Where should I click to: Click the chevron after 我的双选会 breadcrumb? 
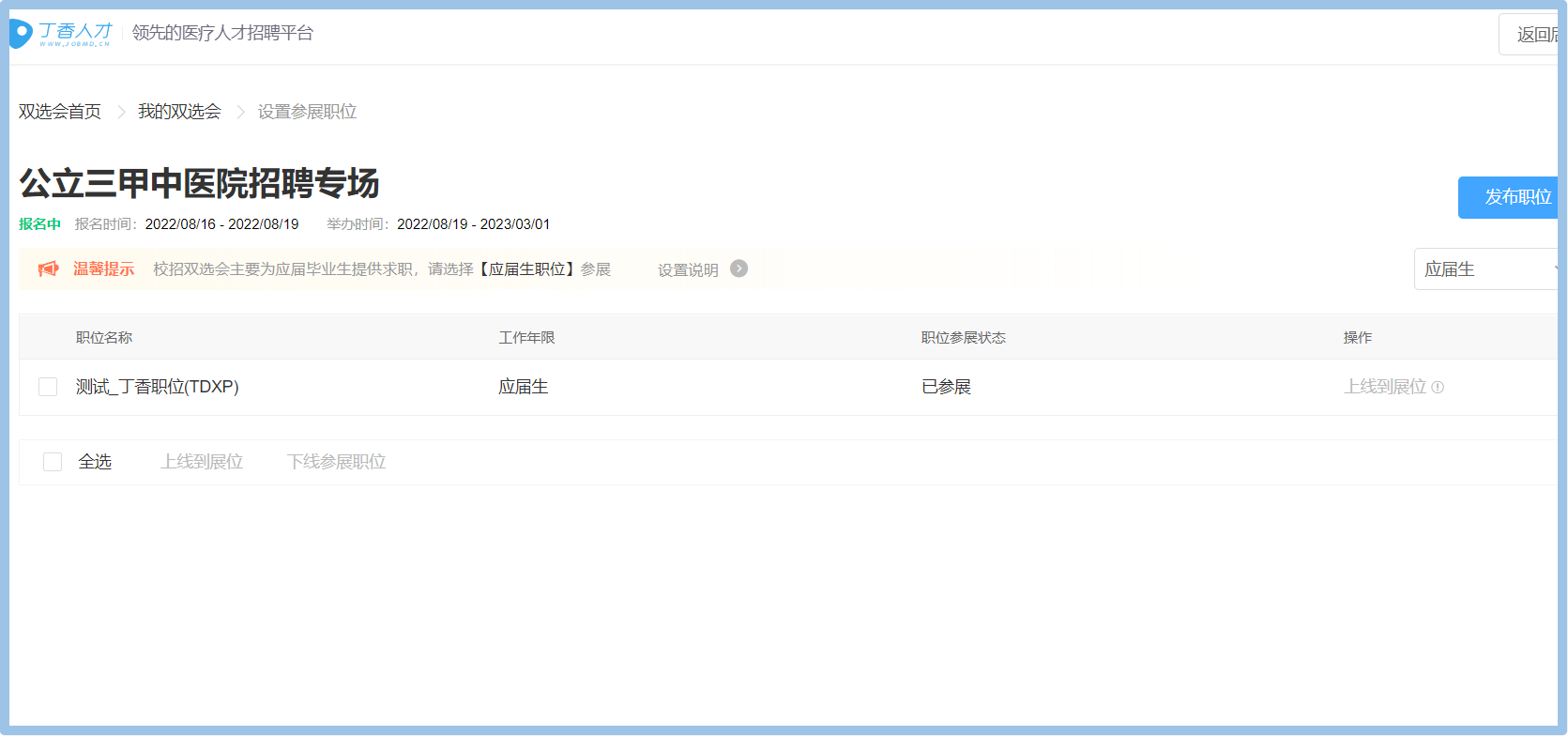point(240,112)
